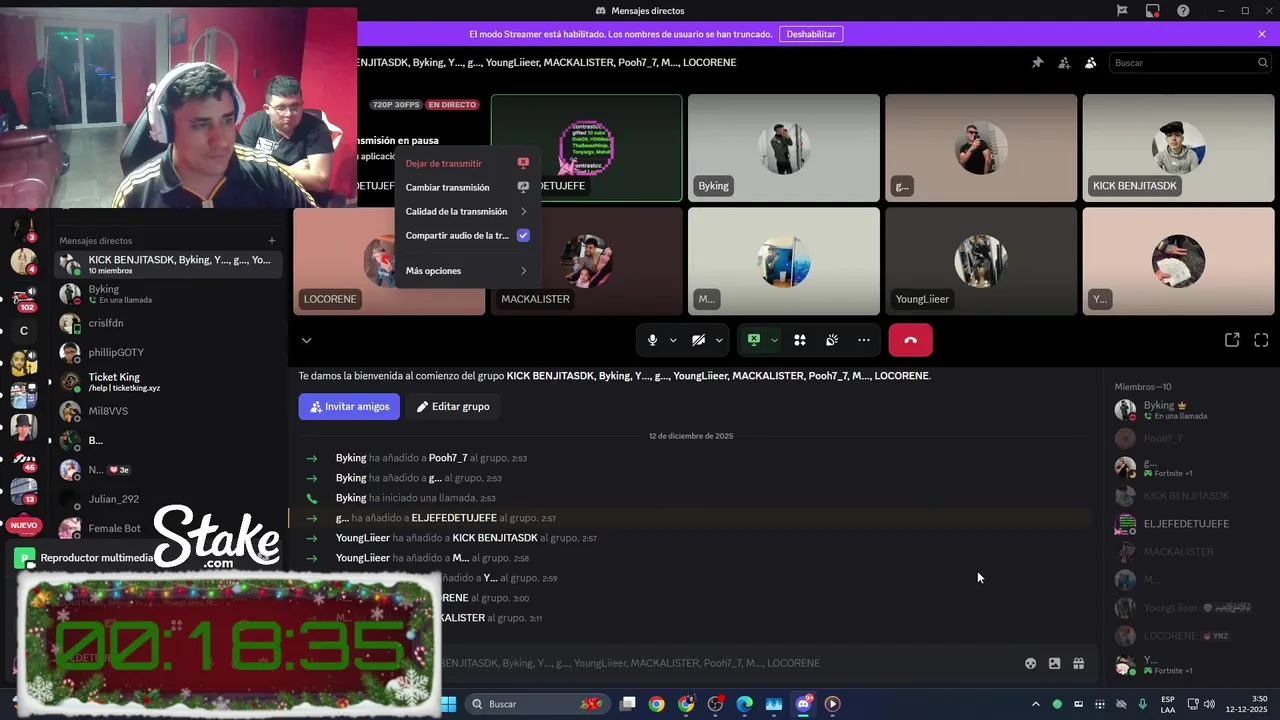Open Windows Start menu
This screenshot has height=720, width=1280.
tap(448, 704)
